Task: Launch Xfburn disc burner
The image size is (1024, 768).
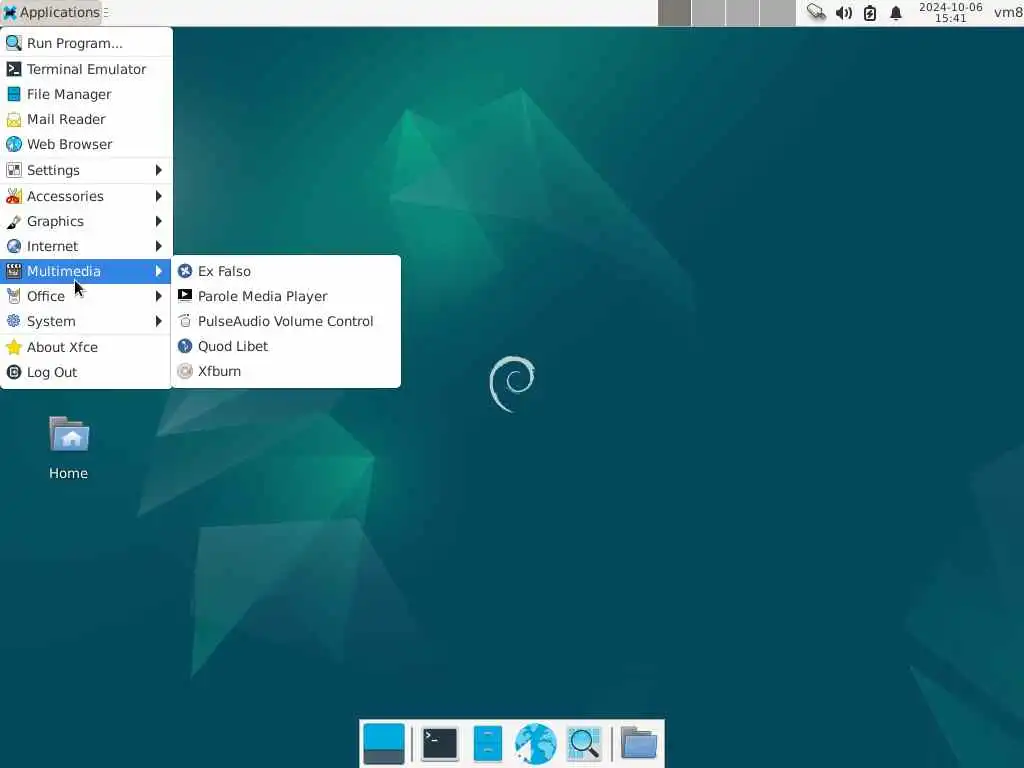Action: [286, 371]
